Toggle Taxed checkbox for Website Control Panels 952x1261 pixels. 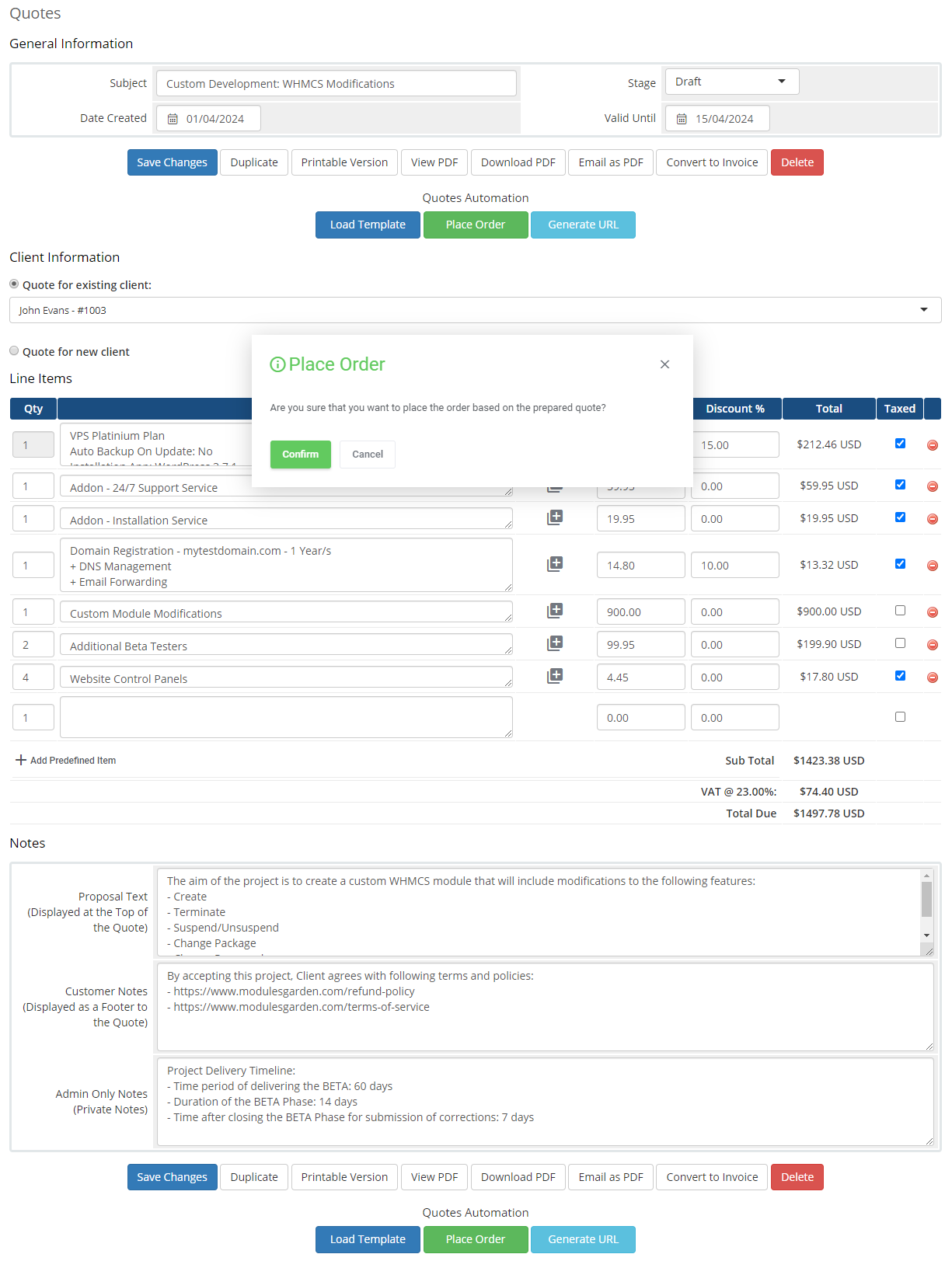900,676
